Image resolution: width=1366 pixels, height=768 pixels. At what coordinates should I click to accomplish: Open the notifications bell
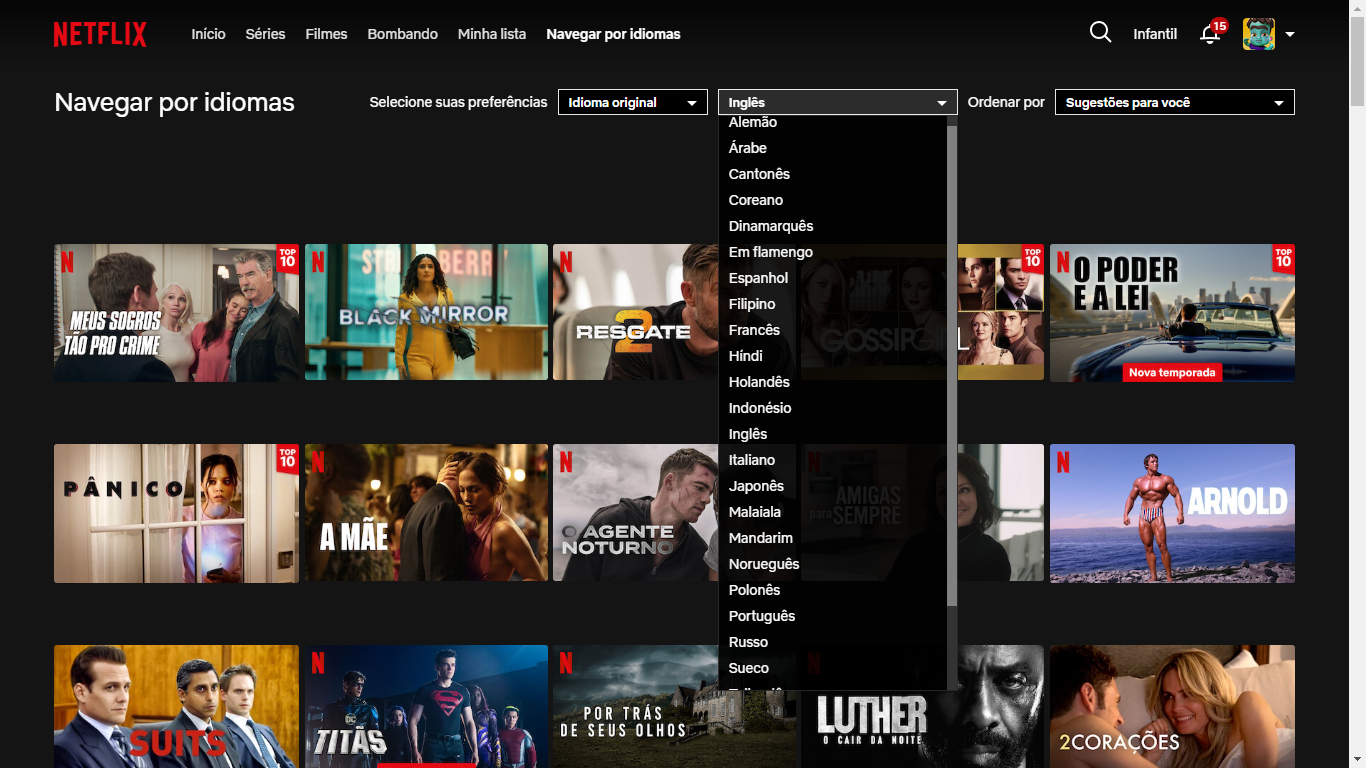pyautogui.click(x=1210, y=34)
